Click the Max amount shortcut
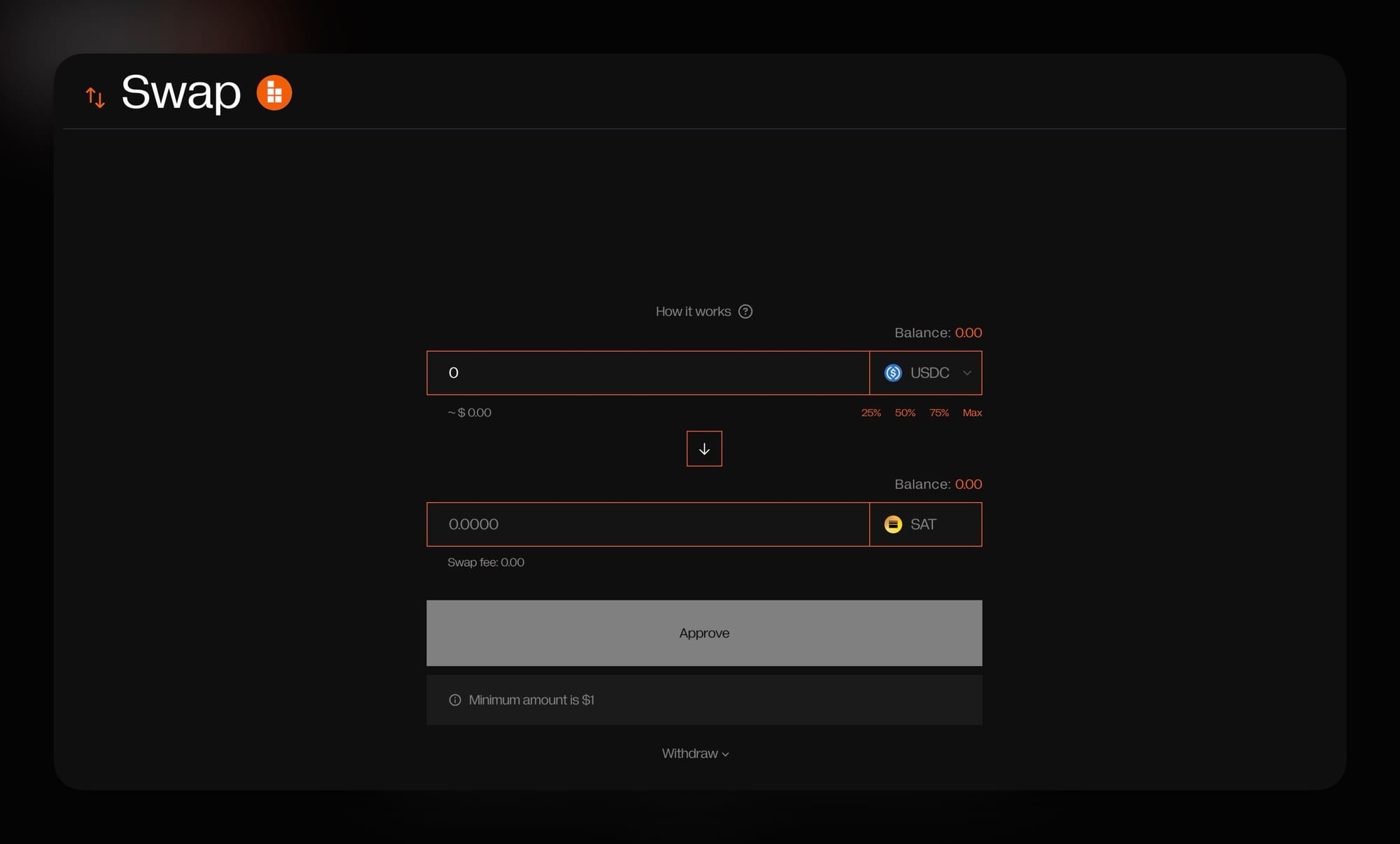 (x=972, y=413)
